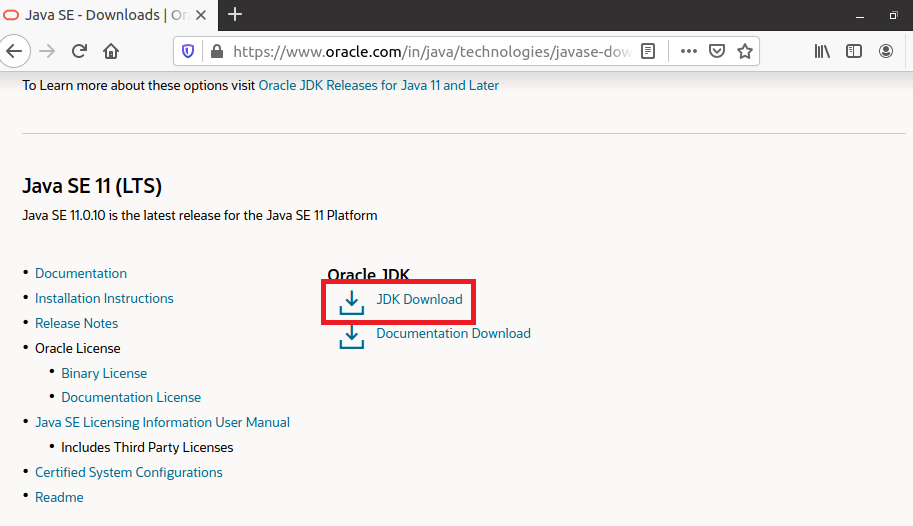Open Oracle JDK Releases for Java 11 link
The height and width of the screenshot is (526, 913).
378,86
